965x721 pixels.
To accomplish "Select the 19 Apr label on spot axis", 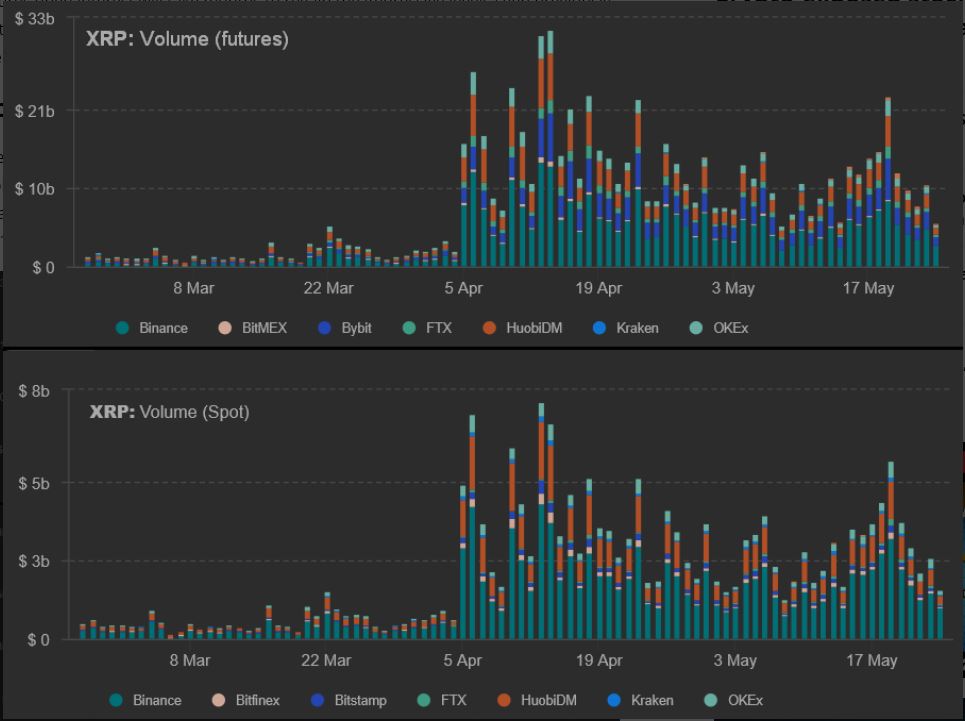I will coord(600,661).
